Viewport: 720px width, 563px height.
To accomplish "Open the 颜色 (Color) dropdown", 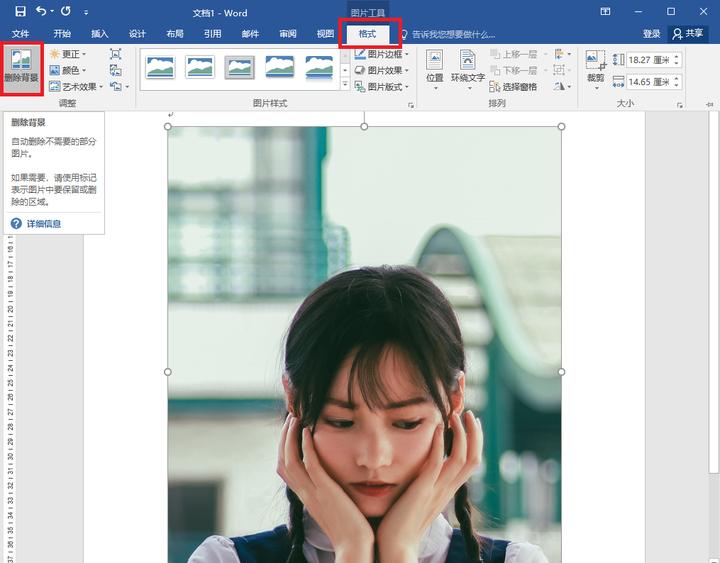I will tap(68, 70).
